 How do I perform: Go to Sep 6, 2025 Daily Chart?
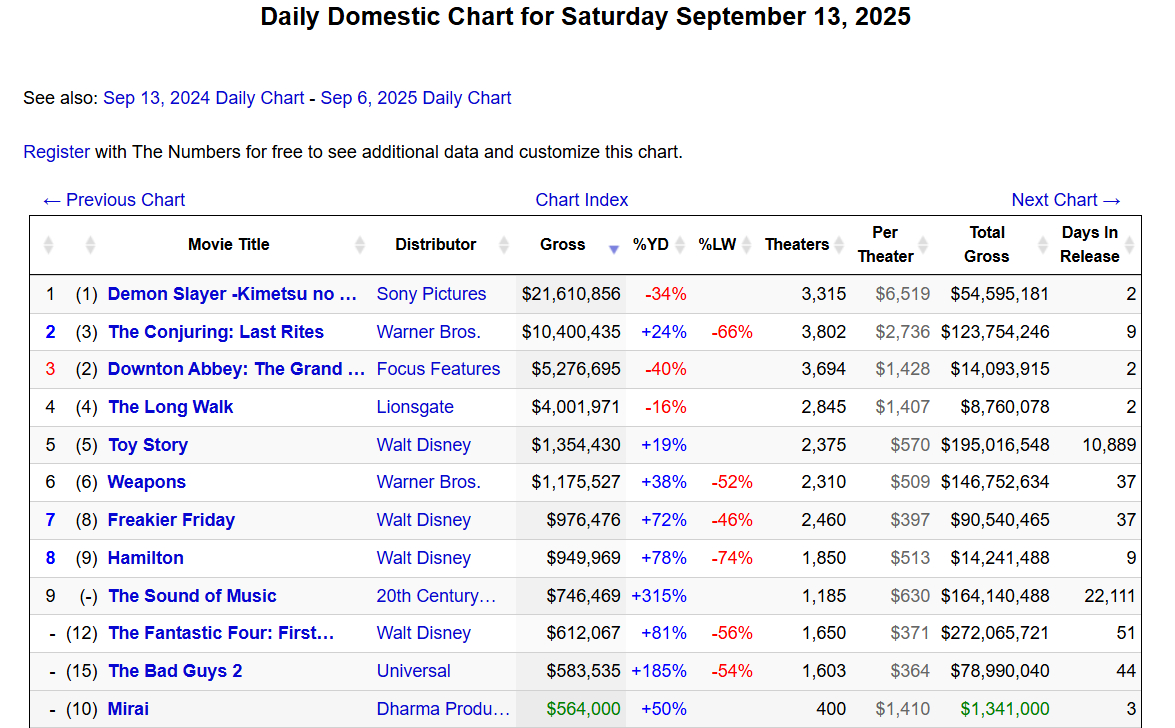[x=416, y=98]
